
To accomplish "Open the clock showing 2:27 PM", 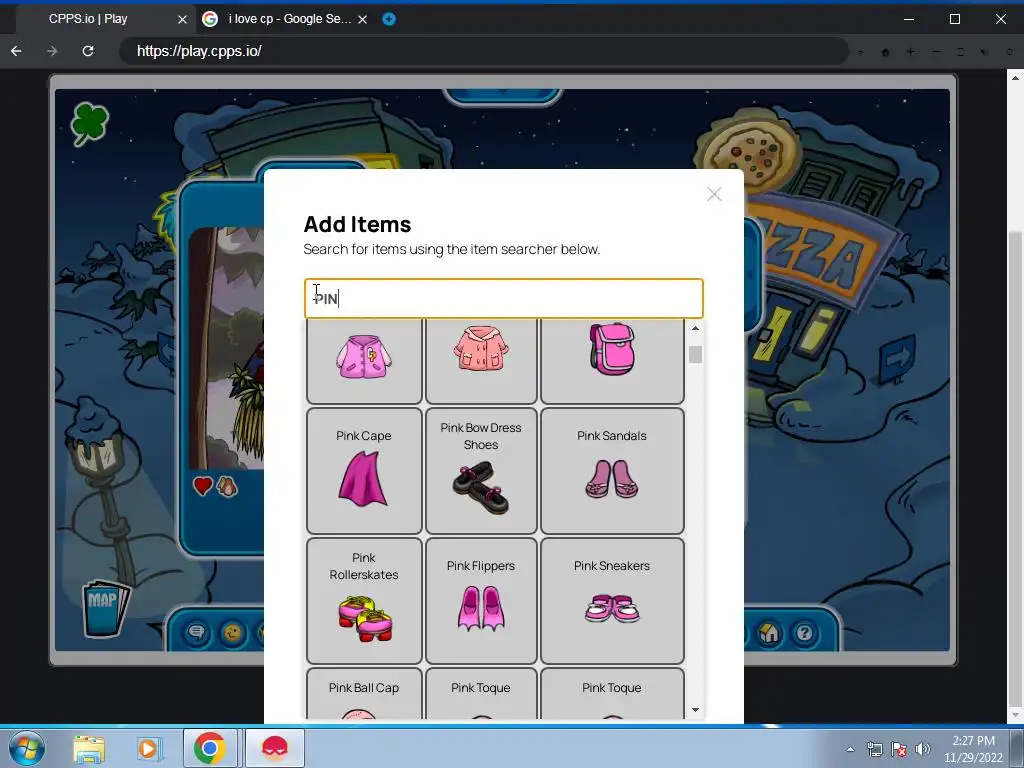I will tap(973, 749).
